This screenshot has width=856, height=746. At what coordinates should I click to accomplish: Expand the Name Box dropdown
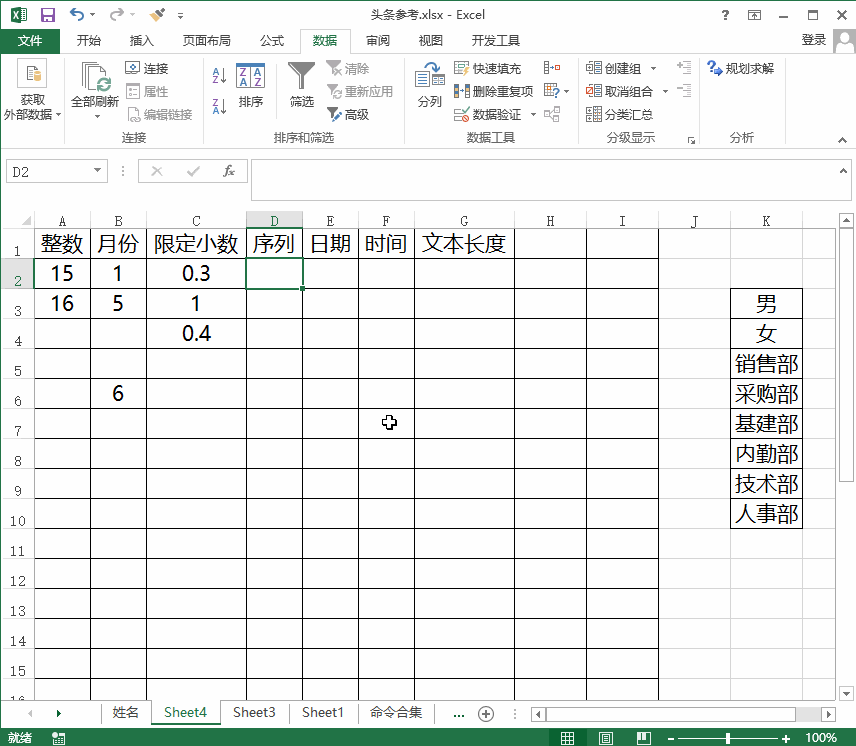pyautogui.click(x=97, y=170)
